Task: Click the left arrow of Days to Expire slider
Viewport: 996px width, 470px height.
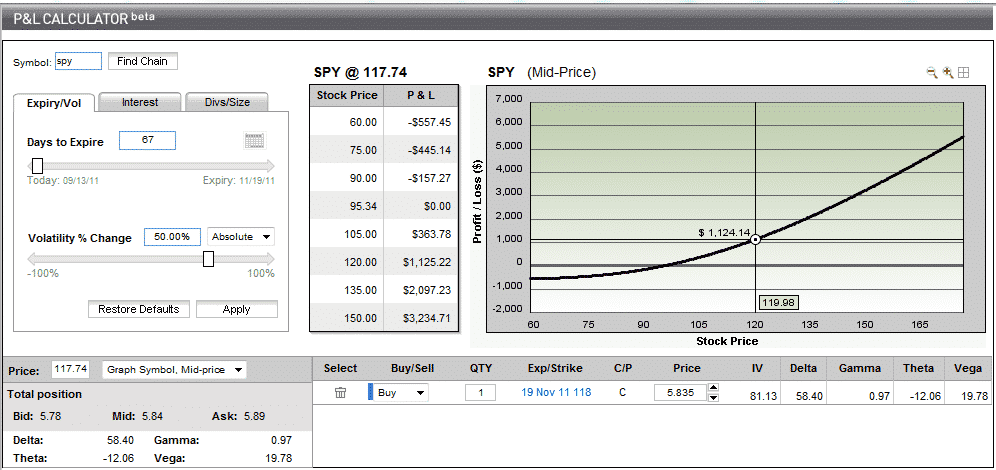Action: [30, 166]
